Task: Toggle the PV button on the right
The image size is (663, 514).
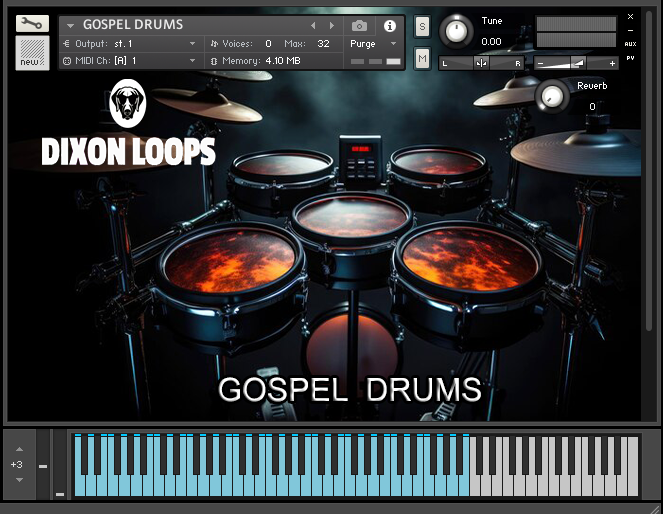Action: [x=630, y=59]
